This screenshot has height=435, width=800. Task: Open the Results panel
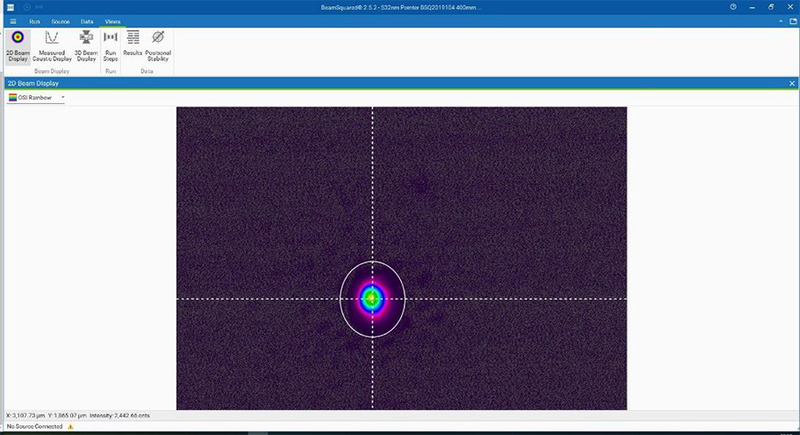coord(133,47)
